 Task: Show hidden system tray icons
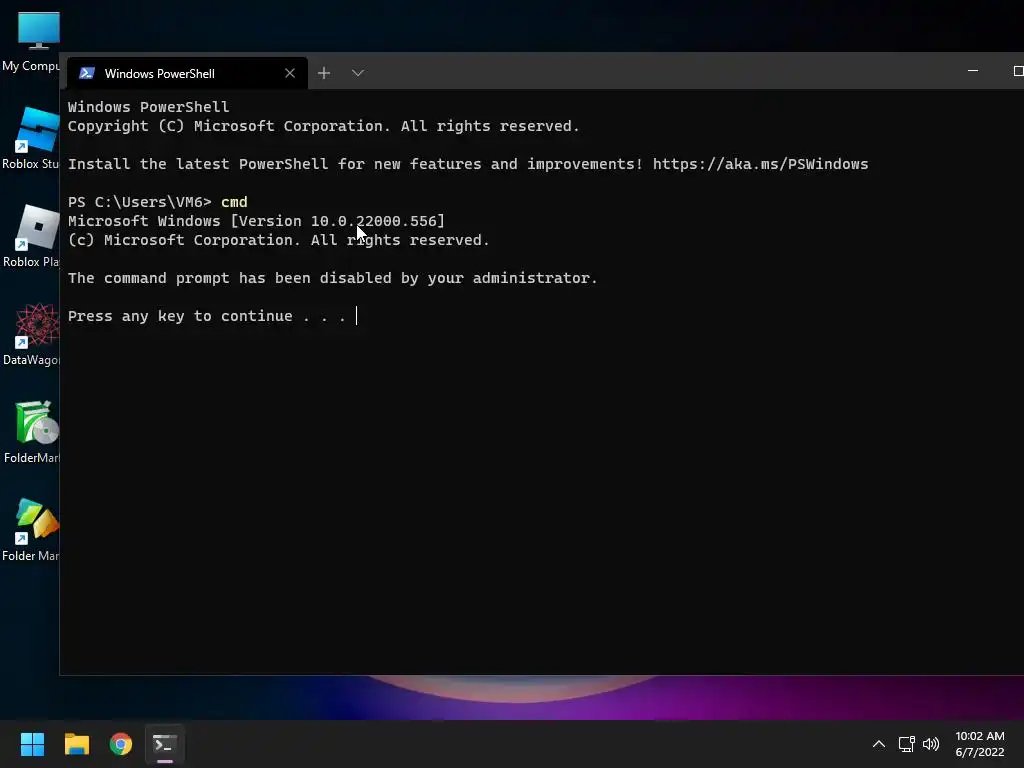(879, 744)
